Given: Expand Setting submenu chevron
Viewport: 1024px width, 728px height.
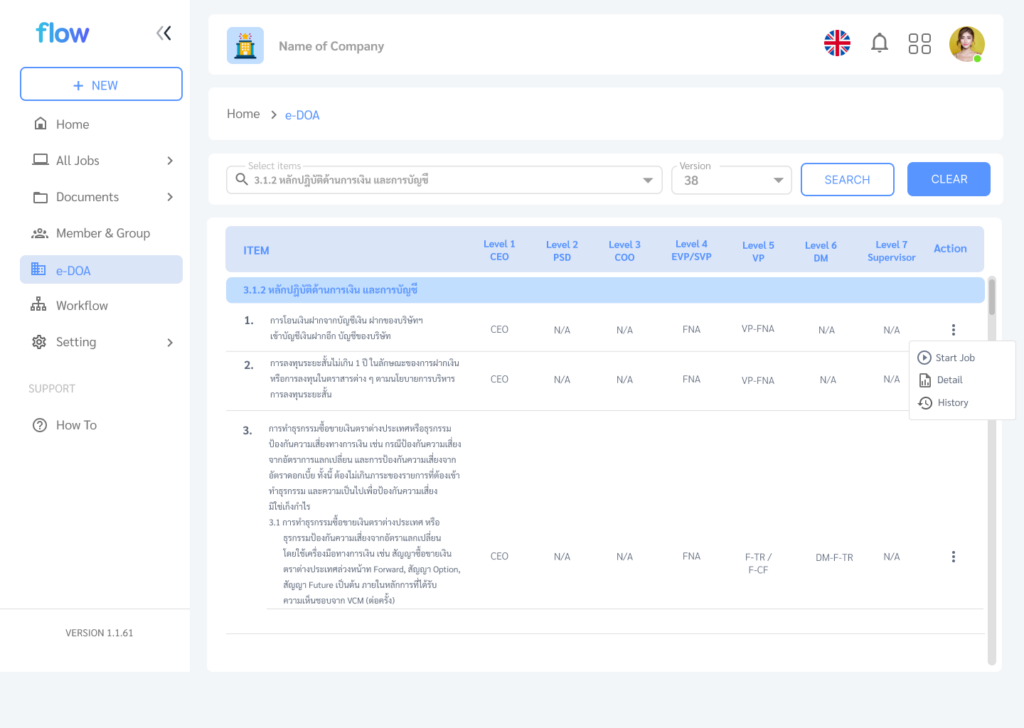Looking at the screenshot, I should 170,343.
